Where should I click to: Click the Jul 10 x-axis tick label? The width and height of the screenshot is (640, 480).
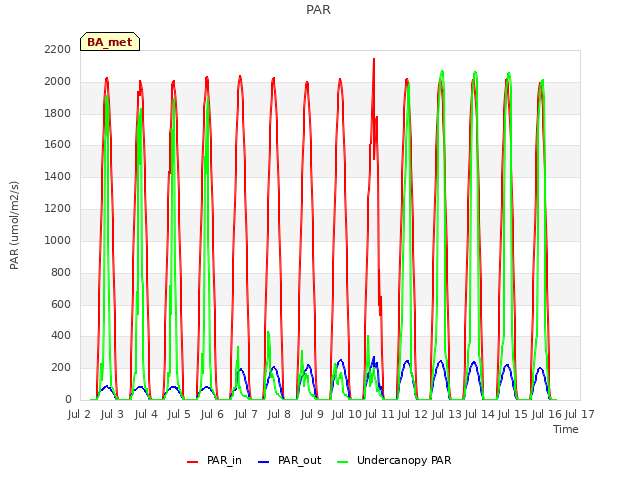[347, 414]
